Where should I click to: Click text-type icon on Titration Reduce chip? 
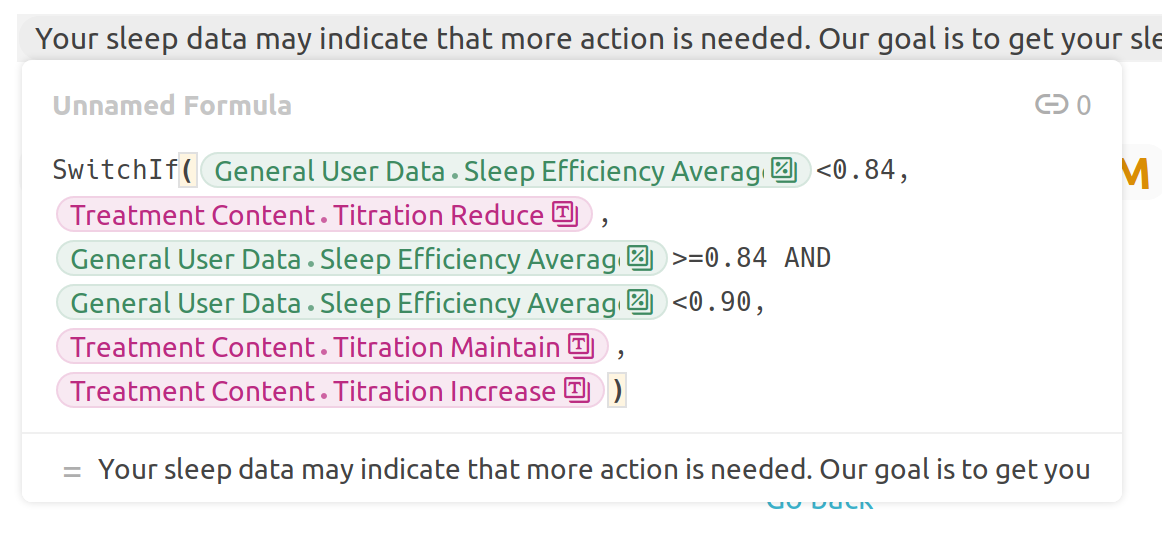click(565, 214)
